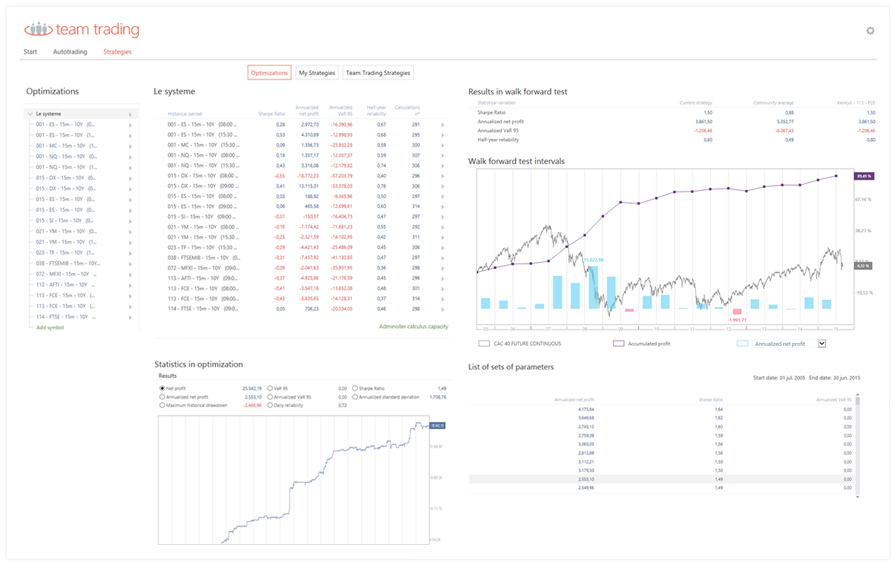Click arrow icon beside Le systeme tree header
The image size is (896, 567).
(130, 114)
